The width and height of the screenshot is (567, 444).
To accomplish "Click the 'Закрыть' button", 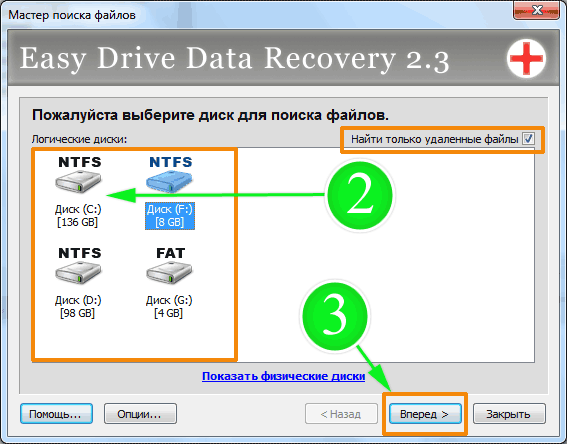I will (509, 414).
